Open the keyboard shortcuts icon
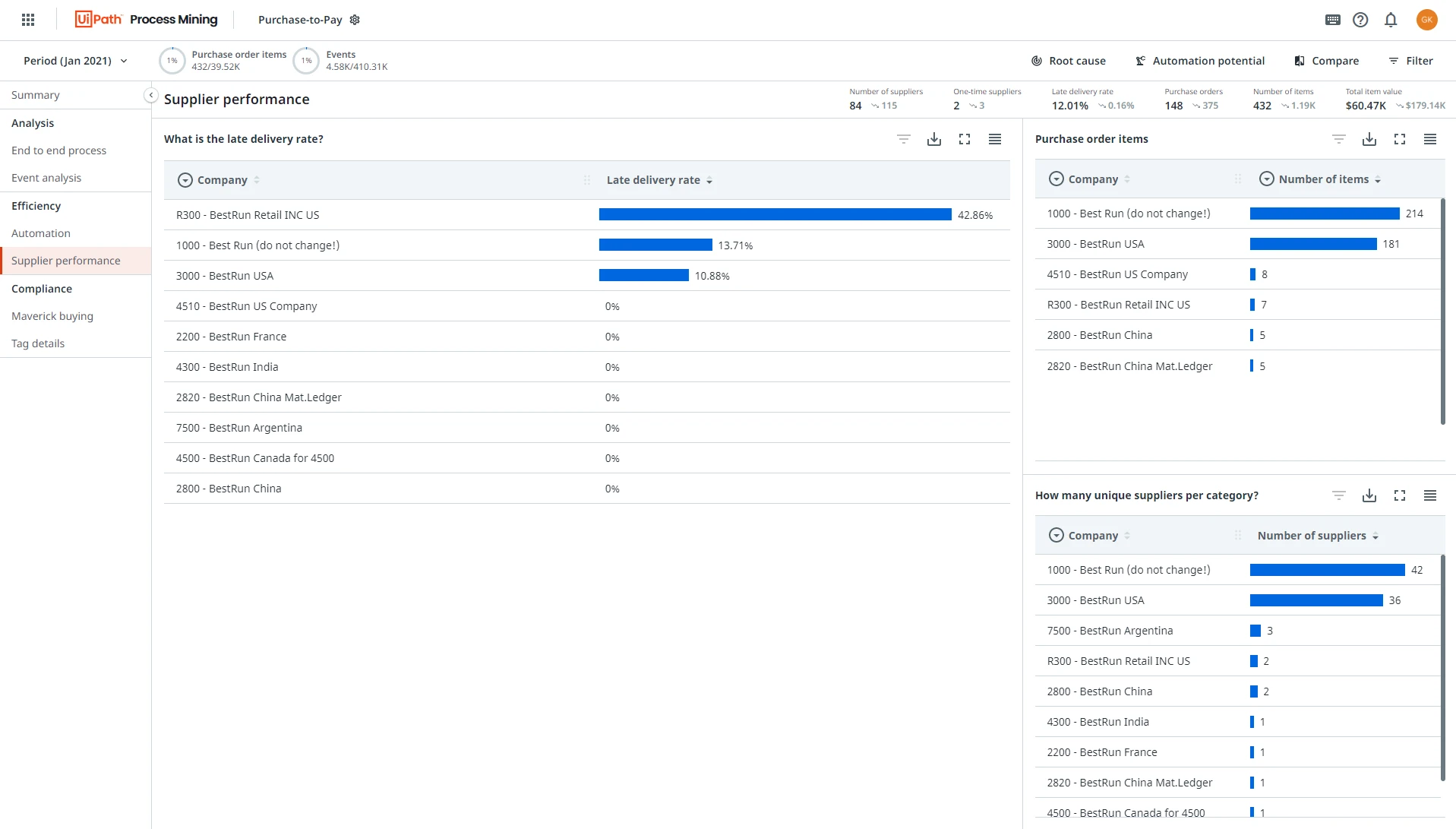Viewport: 1456px width, 829px height. click(1332, 20)
